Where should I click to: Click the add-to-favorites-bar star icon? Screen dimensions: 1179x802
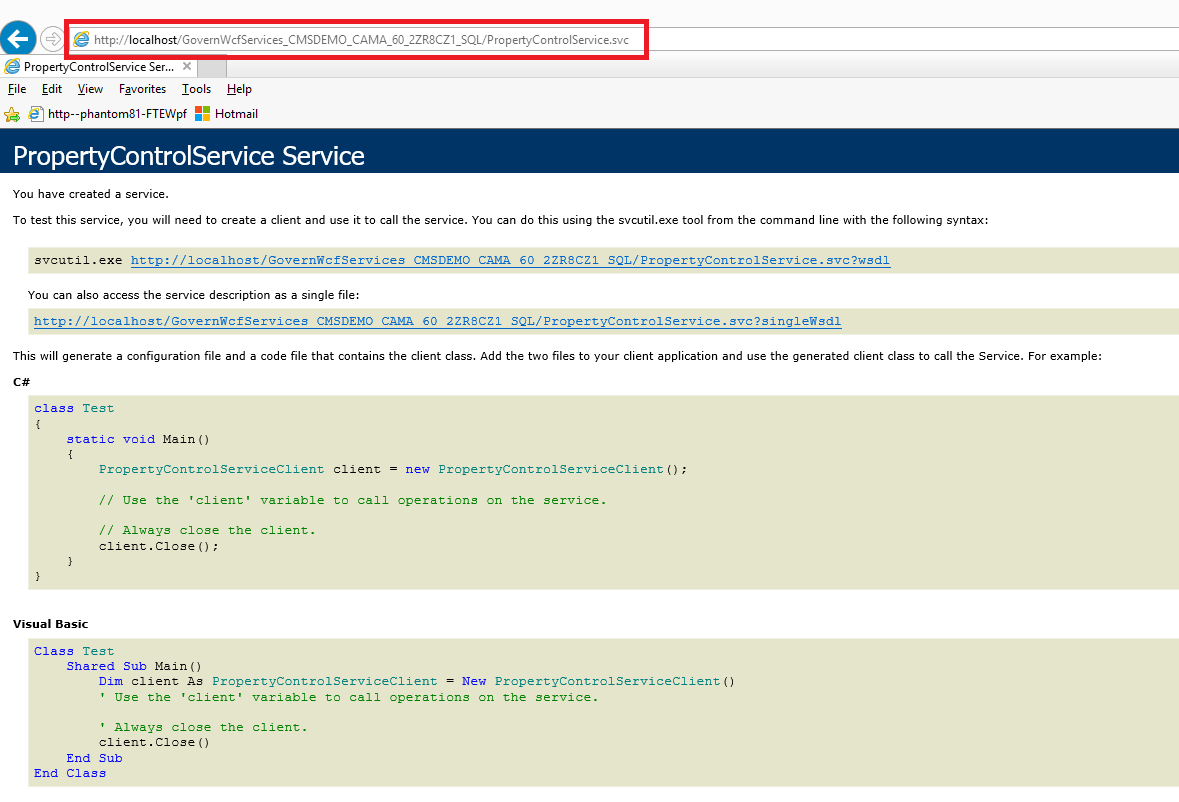pos(12,114)
